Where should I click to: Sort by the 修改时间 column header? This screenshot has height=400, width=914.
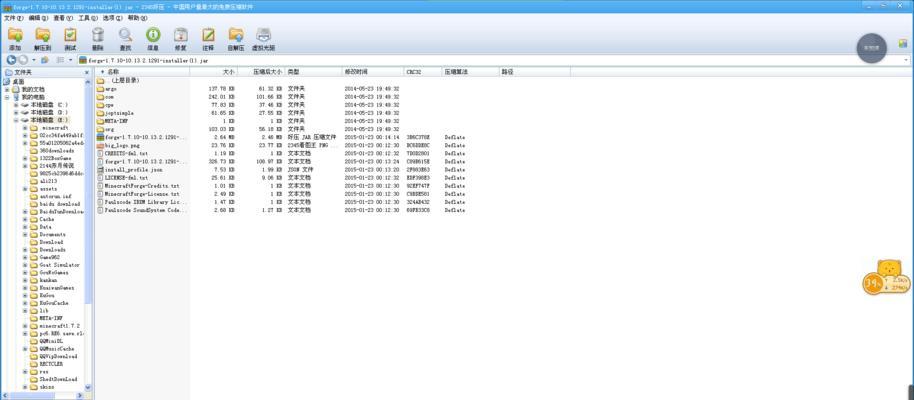[373, 72]
